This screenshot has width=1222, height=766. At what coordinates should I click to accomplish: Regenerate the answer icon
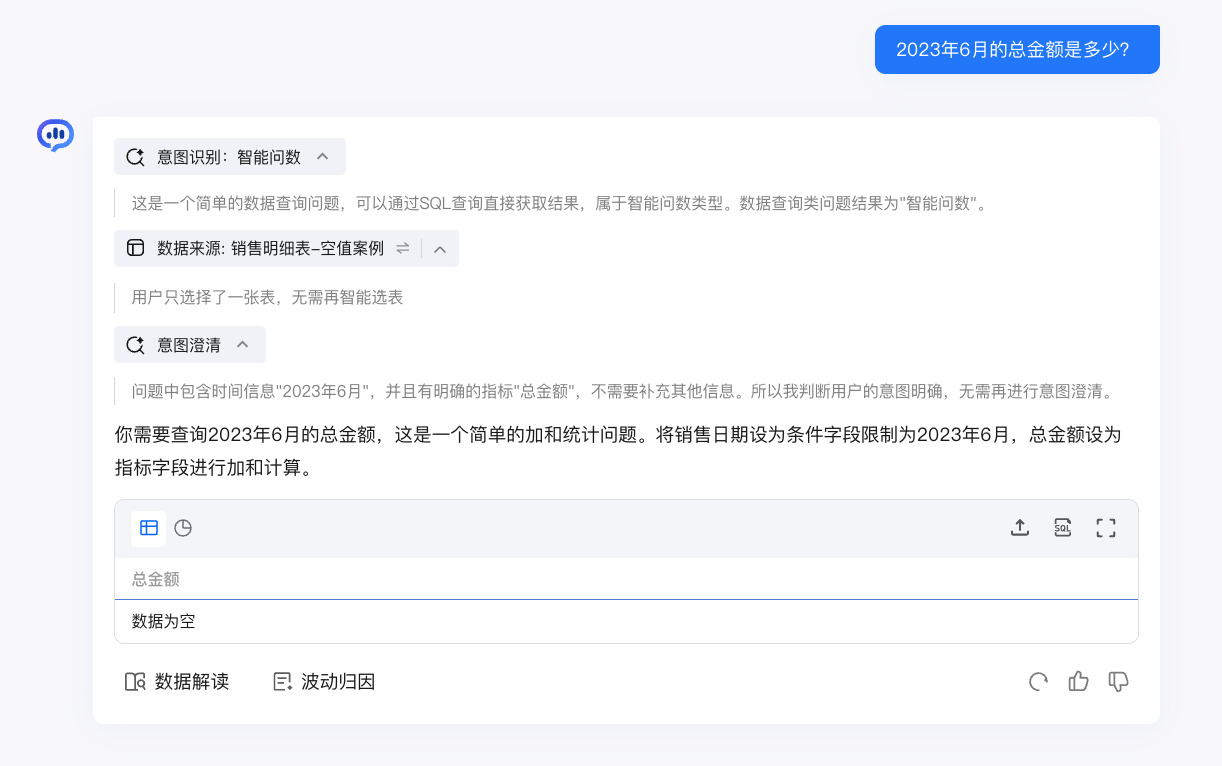pos(1039,682)
